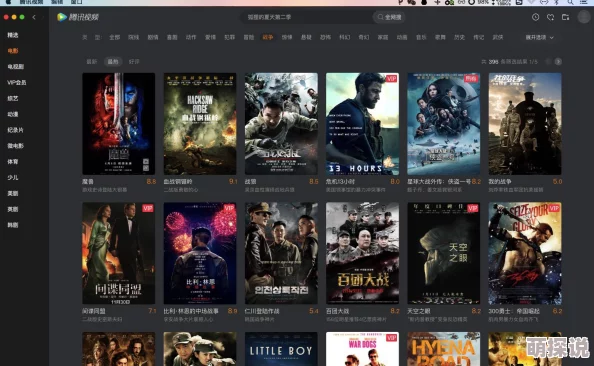Open VIP会员 in the sidebar
Screen dimensions: 594x366
click(x=16, y=82)
